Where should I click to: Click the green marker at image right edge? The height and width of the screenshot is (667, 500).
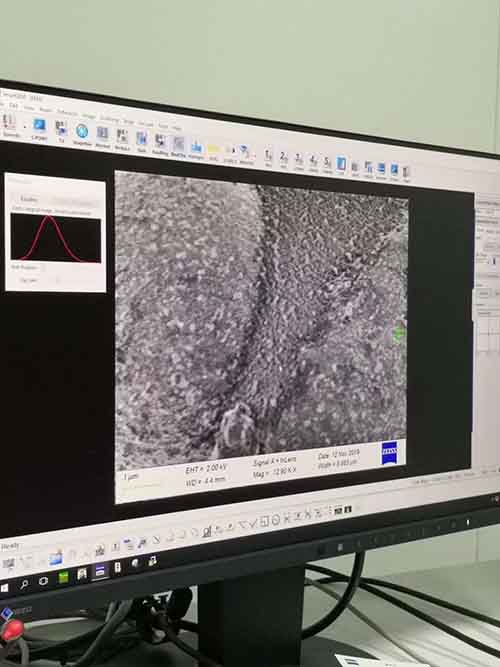399,334
